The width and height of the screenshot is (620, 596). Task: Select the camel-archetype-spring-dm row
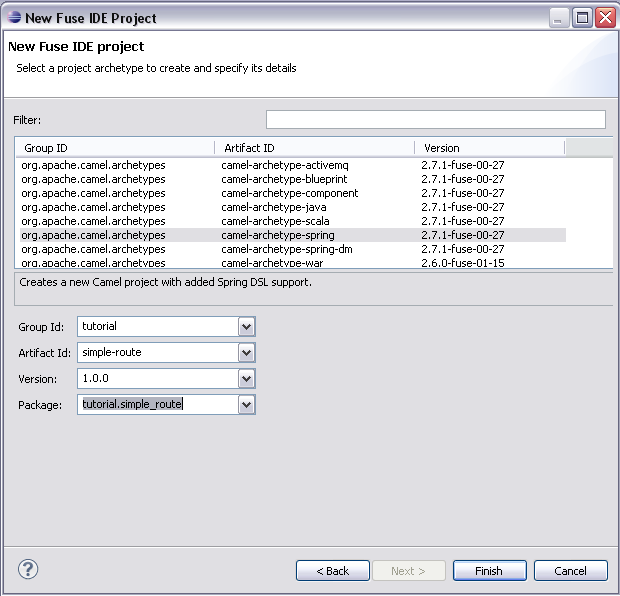[293, 249]
